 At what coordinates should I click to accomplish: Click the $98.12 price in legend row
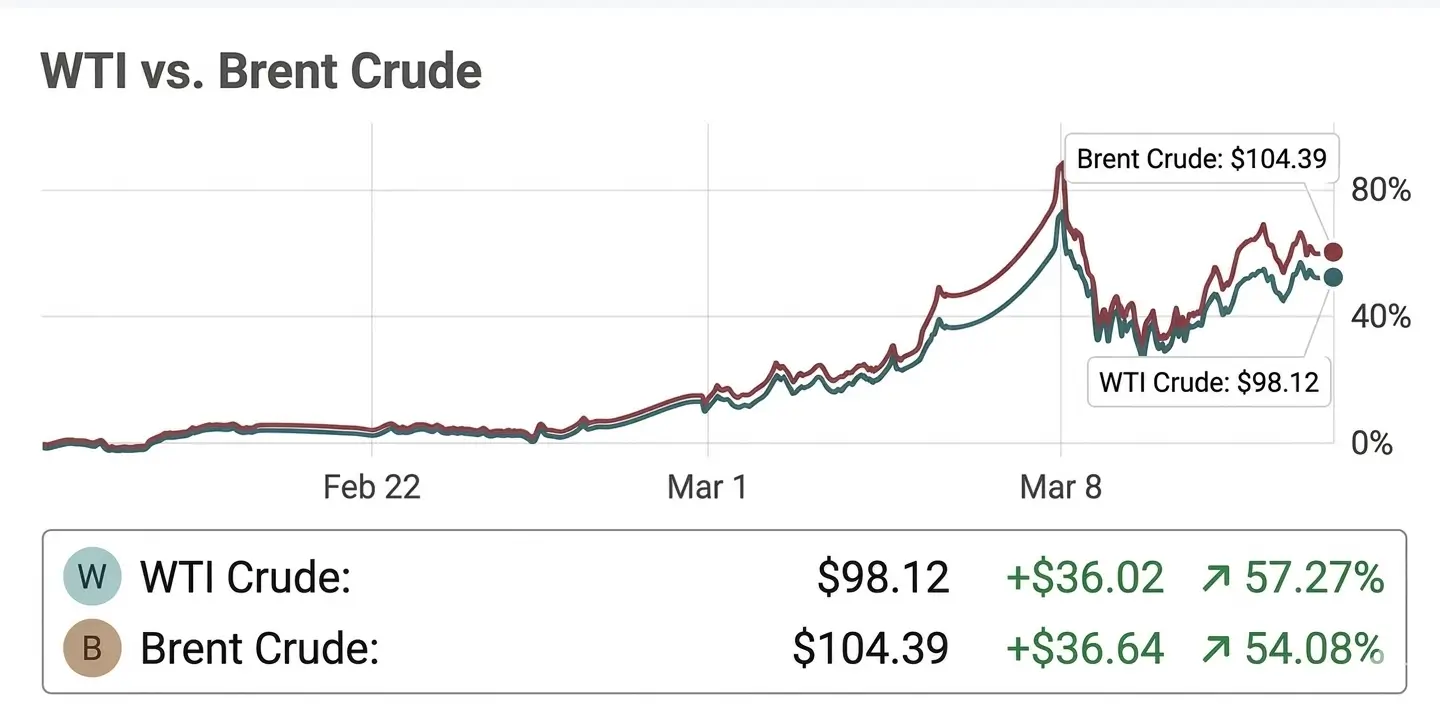(x=883, y=578)
